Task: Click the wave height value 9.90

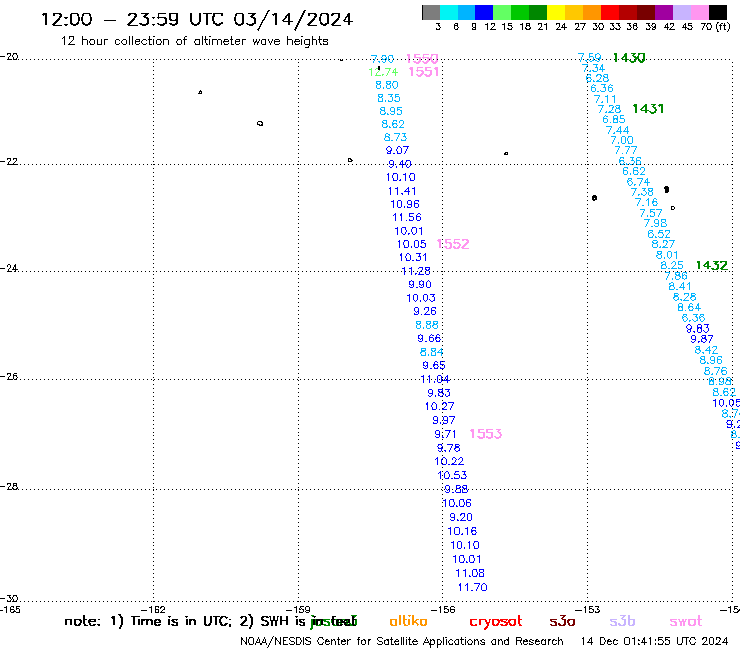Action: 420,284
